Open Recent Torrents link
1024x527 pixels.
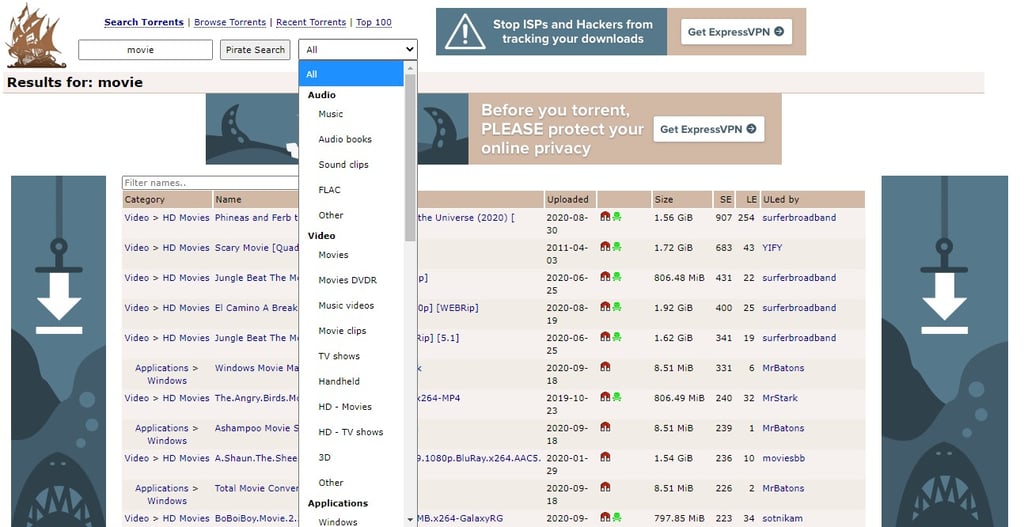[x=311, y=22]
